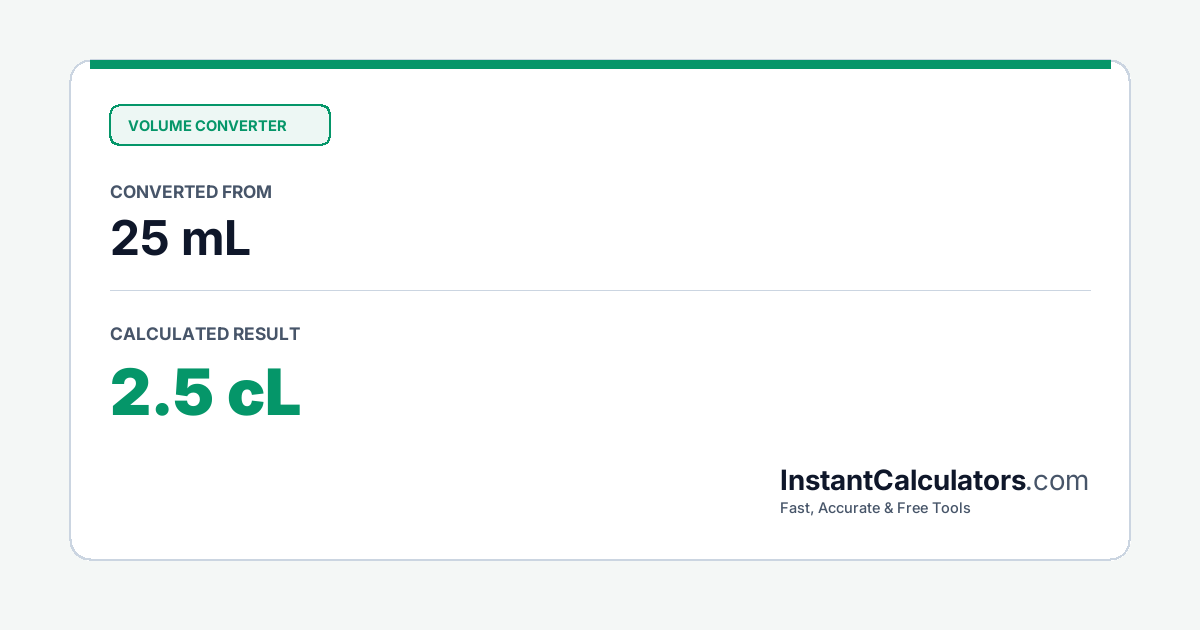Select the green "cL" unit text
The height and width of the screenshot is (630, 1200).
click(264, 392)
